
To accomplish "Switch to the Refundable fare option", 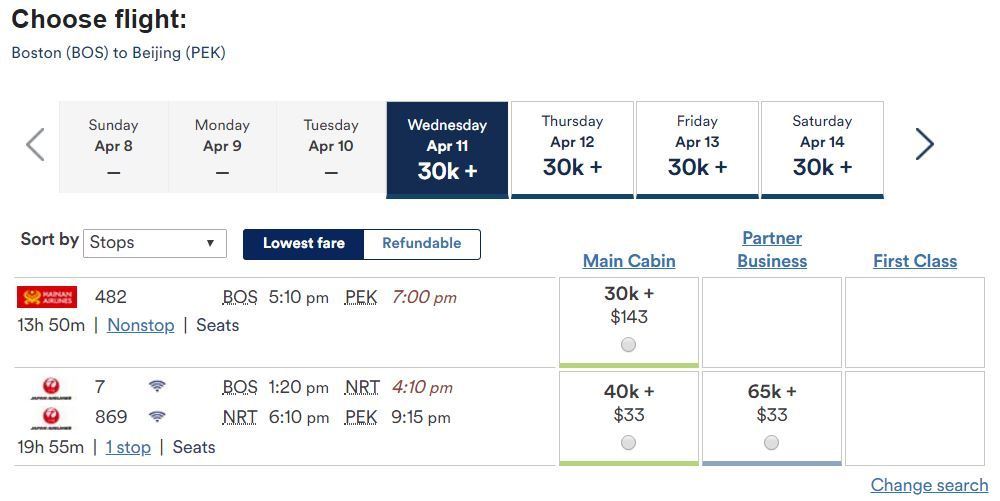I will pyautogui.click(x=422, y=243).
